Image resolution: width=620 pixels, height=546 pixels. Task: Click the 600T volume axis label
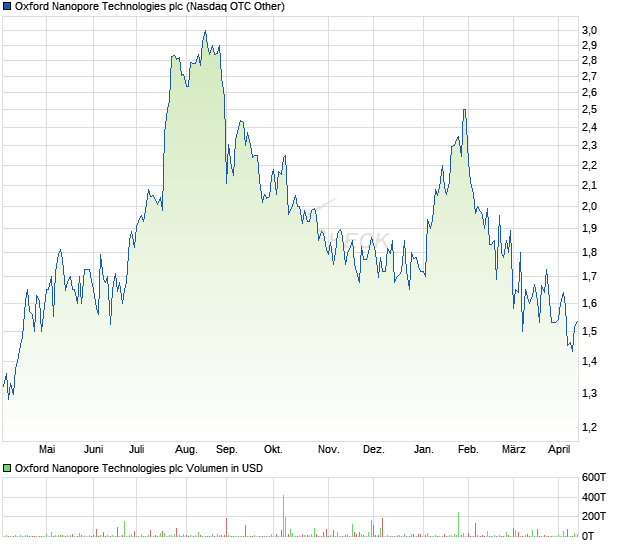click(595, 476)
